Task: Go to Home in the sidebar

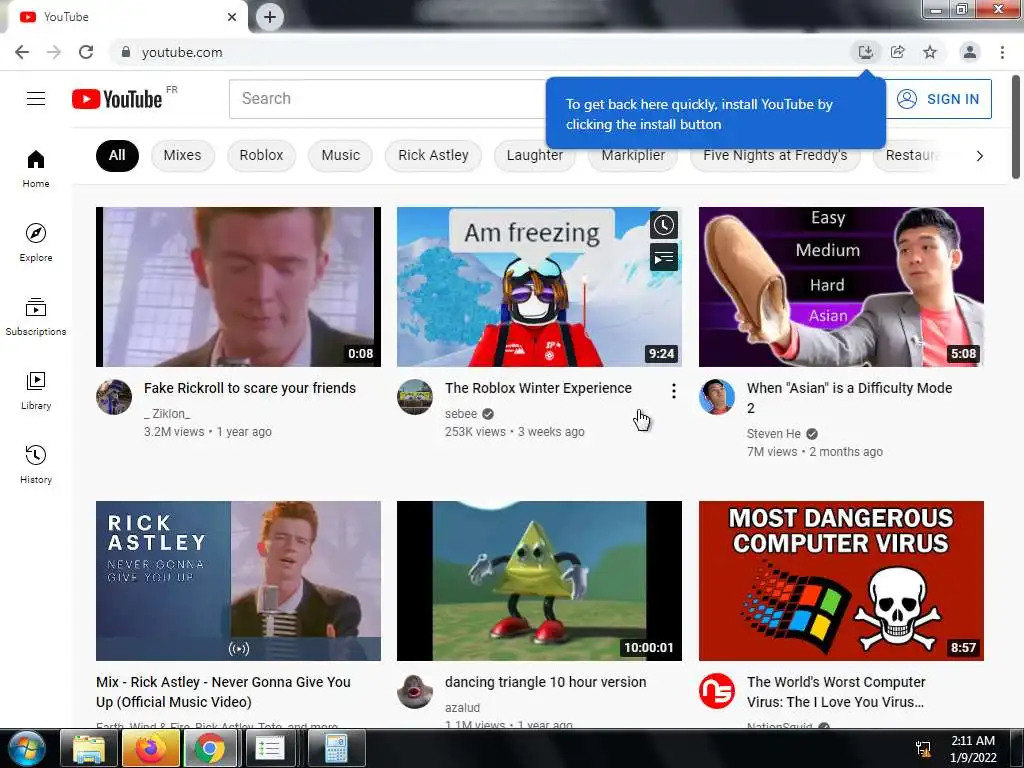Action: [36, 168]
